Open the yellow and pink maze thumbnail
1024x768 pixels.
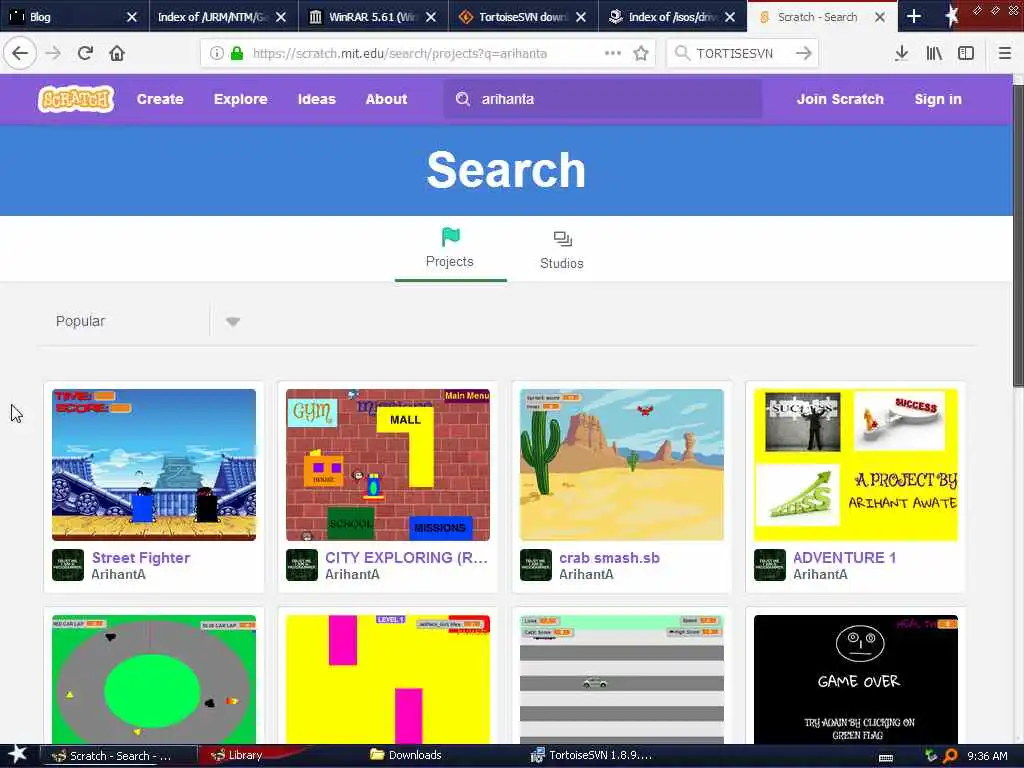pyautogui.click(x=388, y=679)
